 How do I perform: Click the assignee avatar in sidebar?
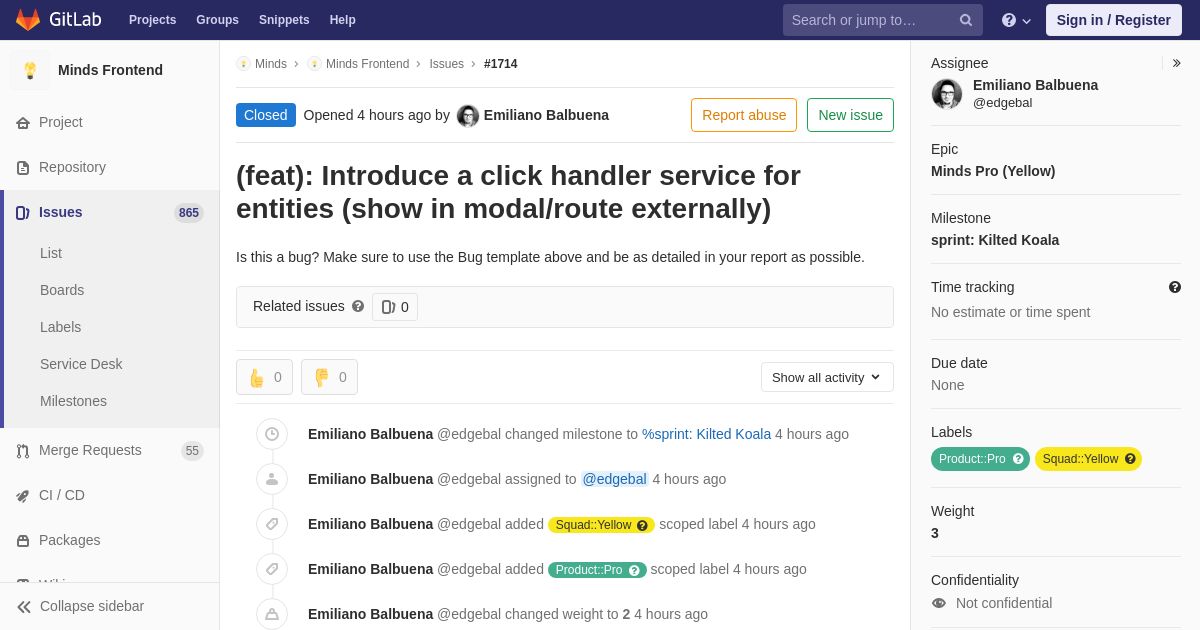(x=947, y=94)
